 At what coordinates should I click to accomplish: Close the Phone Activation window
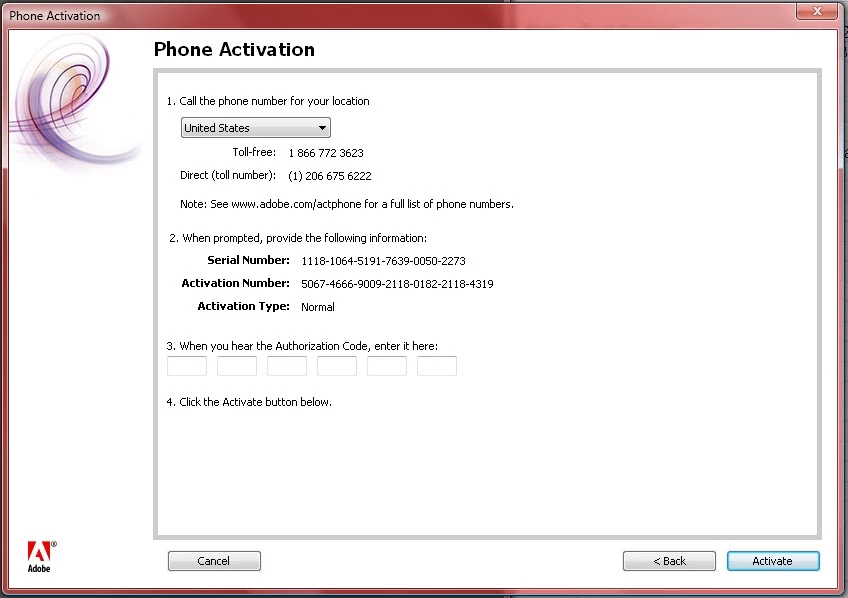817,11
